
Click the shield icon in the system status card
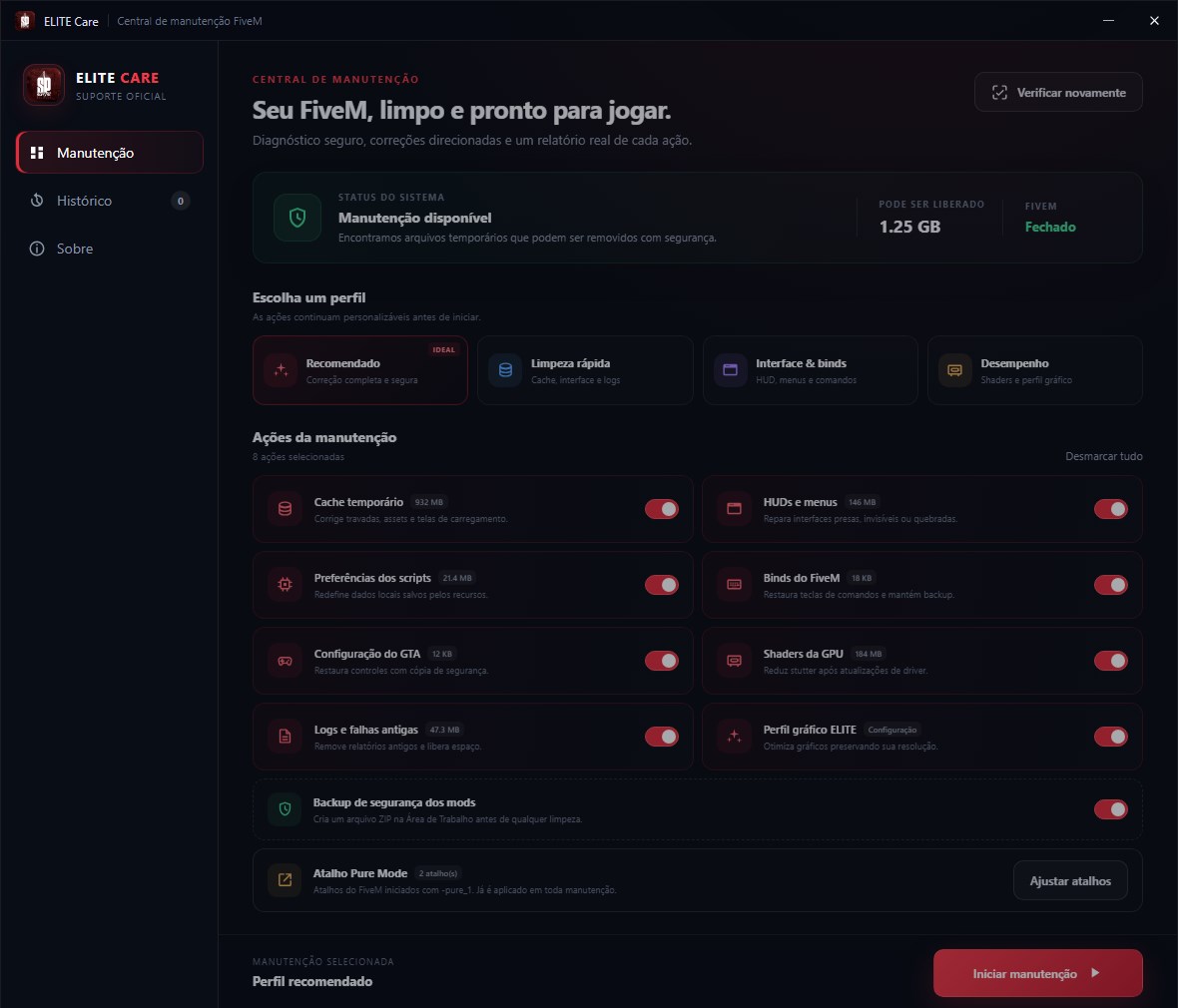297,218
